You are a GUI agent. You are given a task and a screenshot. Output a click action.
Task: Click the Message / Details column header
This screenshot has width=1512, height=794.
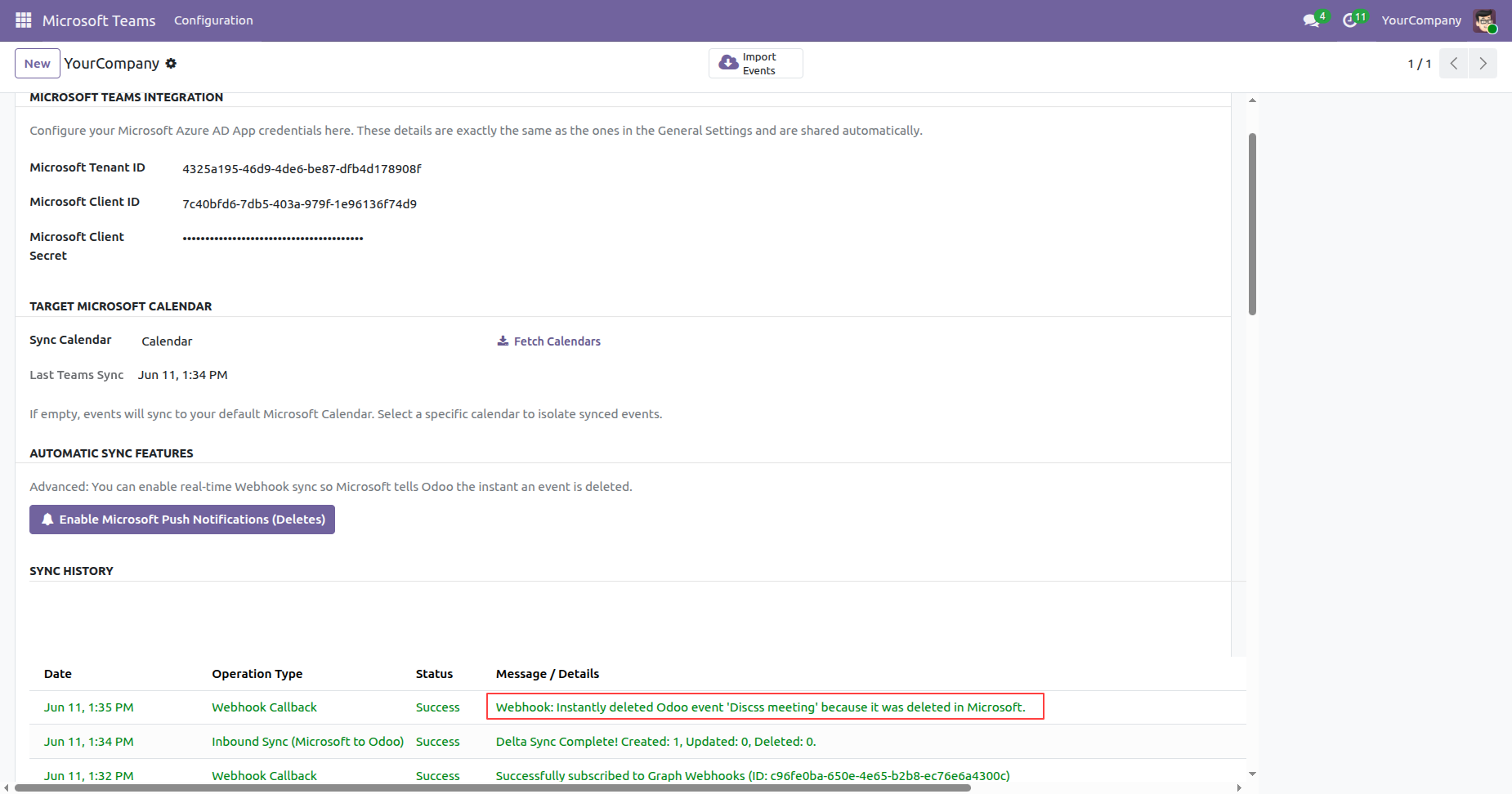[x=548, y=674]
